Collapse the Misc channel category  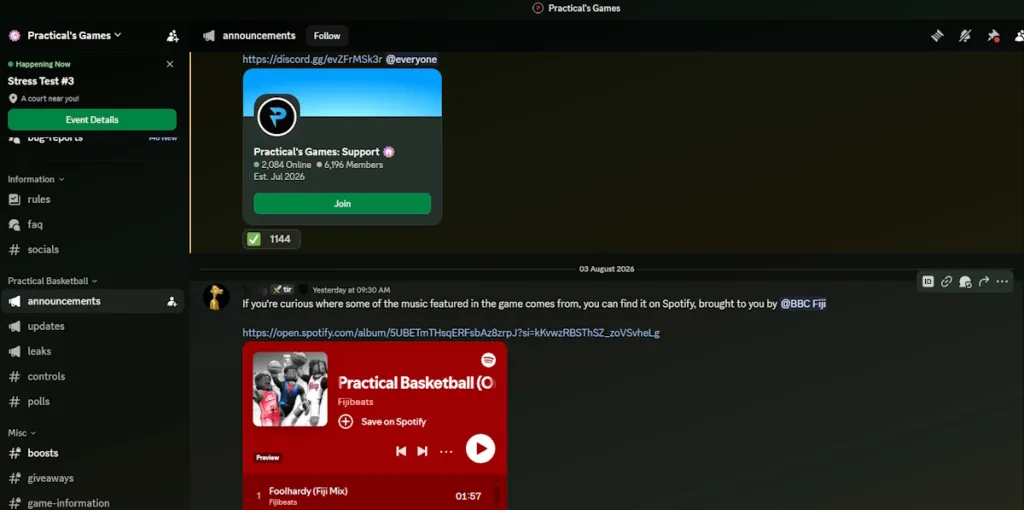(22, 432)
